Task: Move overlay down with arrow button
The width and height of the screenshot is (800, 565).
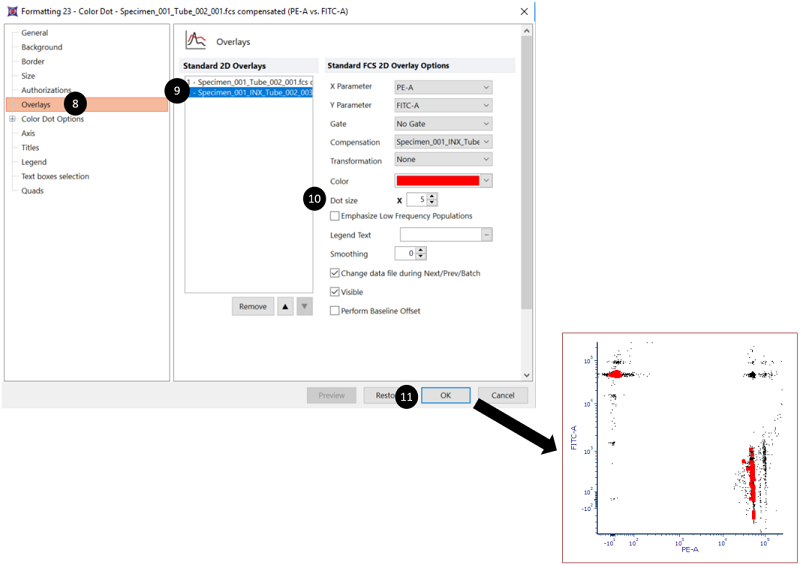Action: tap(305, 306)
